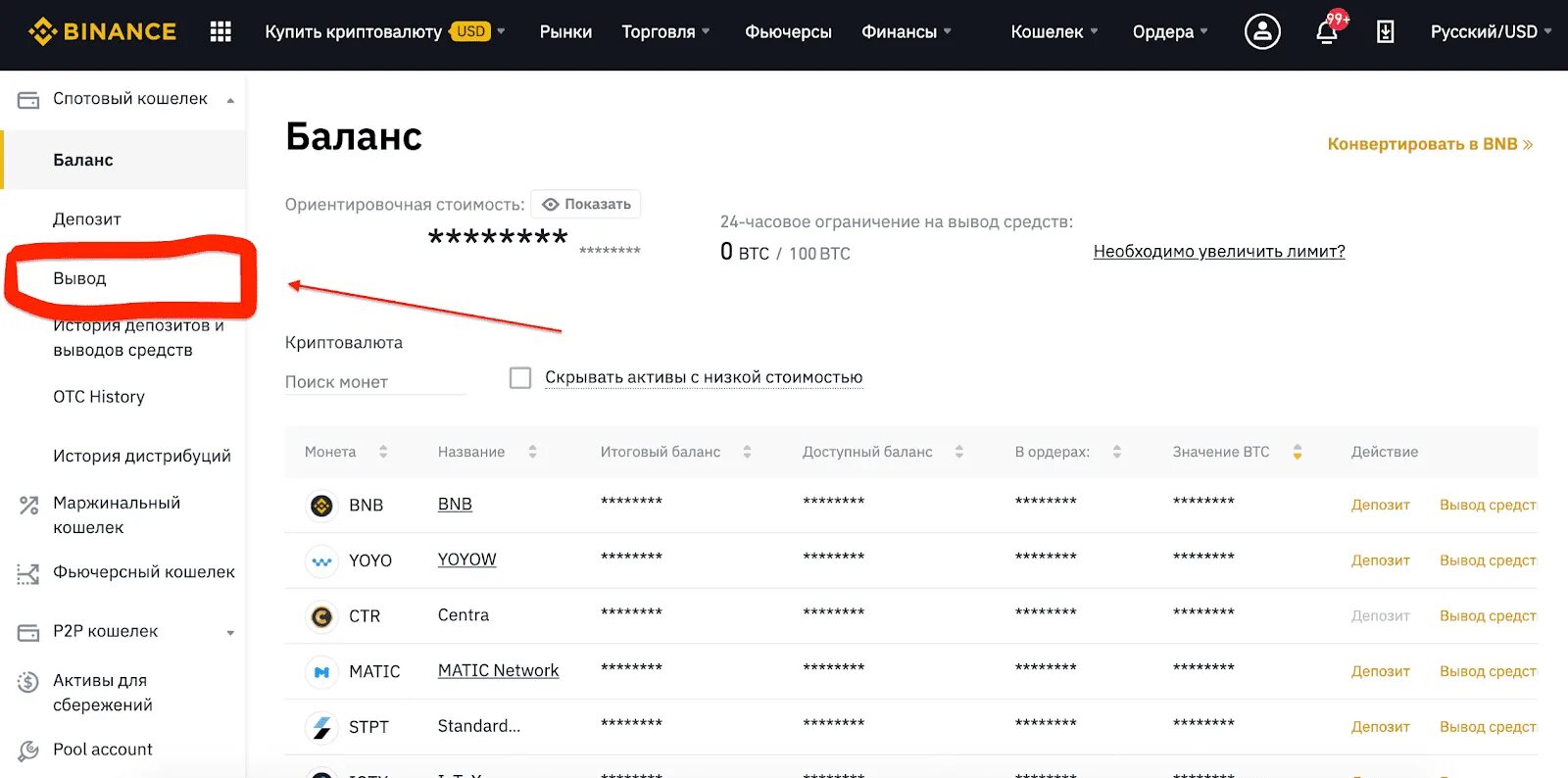Open the MATIC Network name link

498,670
